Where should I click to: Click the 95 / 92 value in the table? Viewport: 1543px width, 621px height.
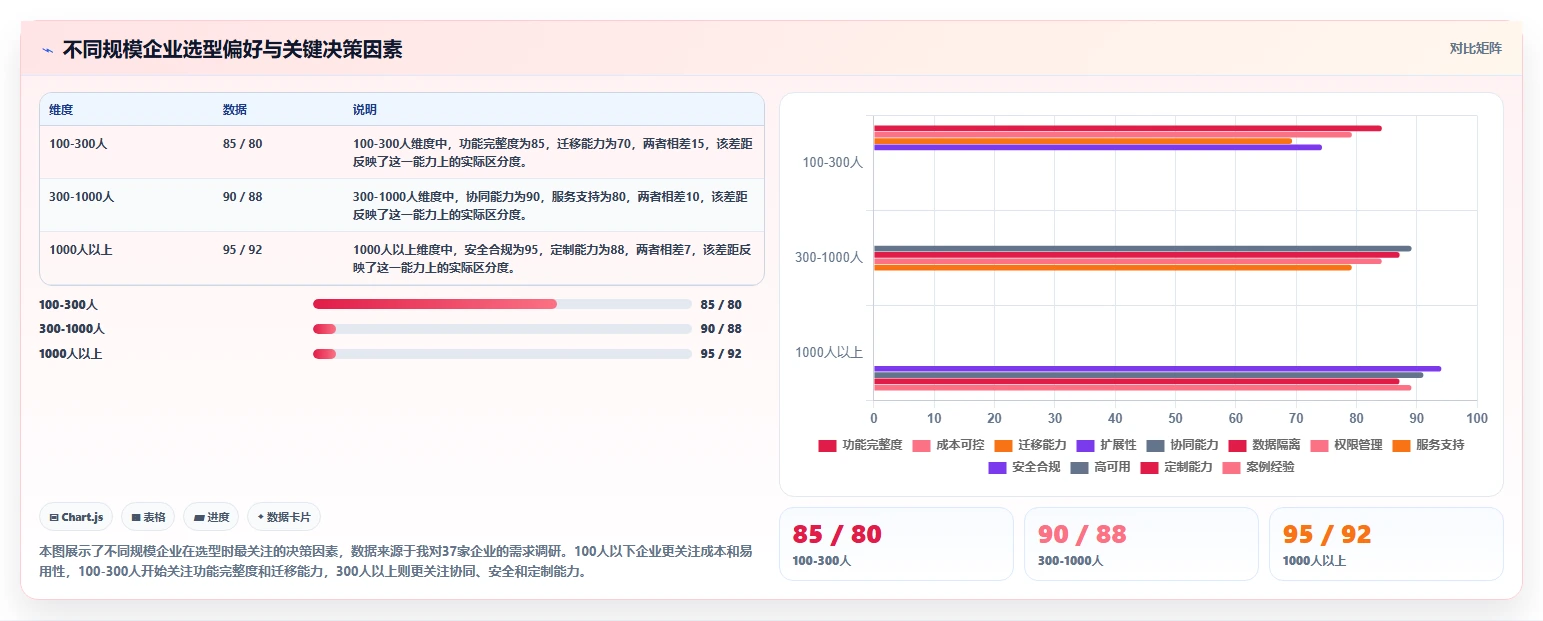[243, 250]
